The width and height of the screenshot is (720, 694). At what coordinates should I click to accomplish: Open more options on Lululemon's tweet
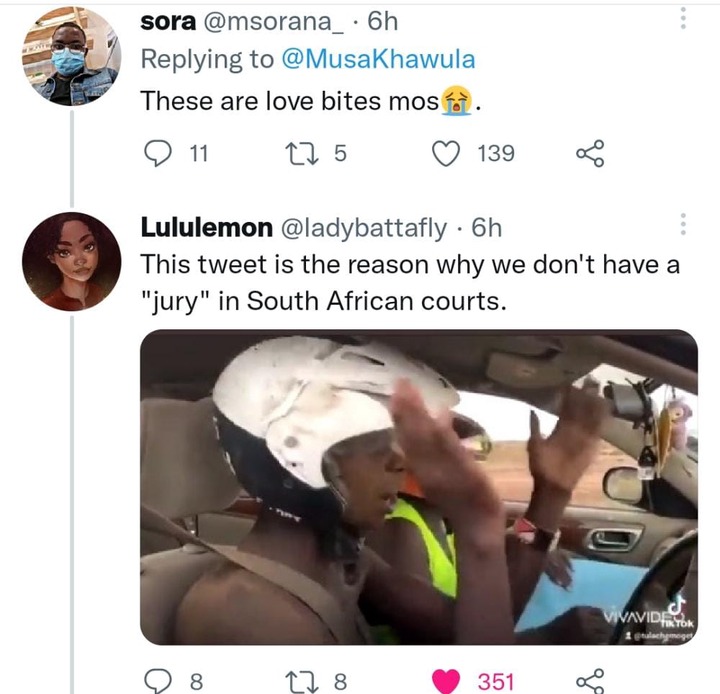(x=683, y=224)
